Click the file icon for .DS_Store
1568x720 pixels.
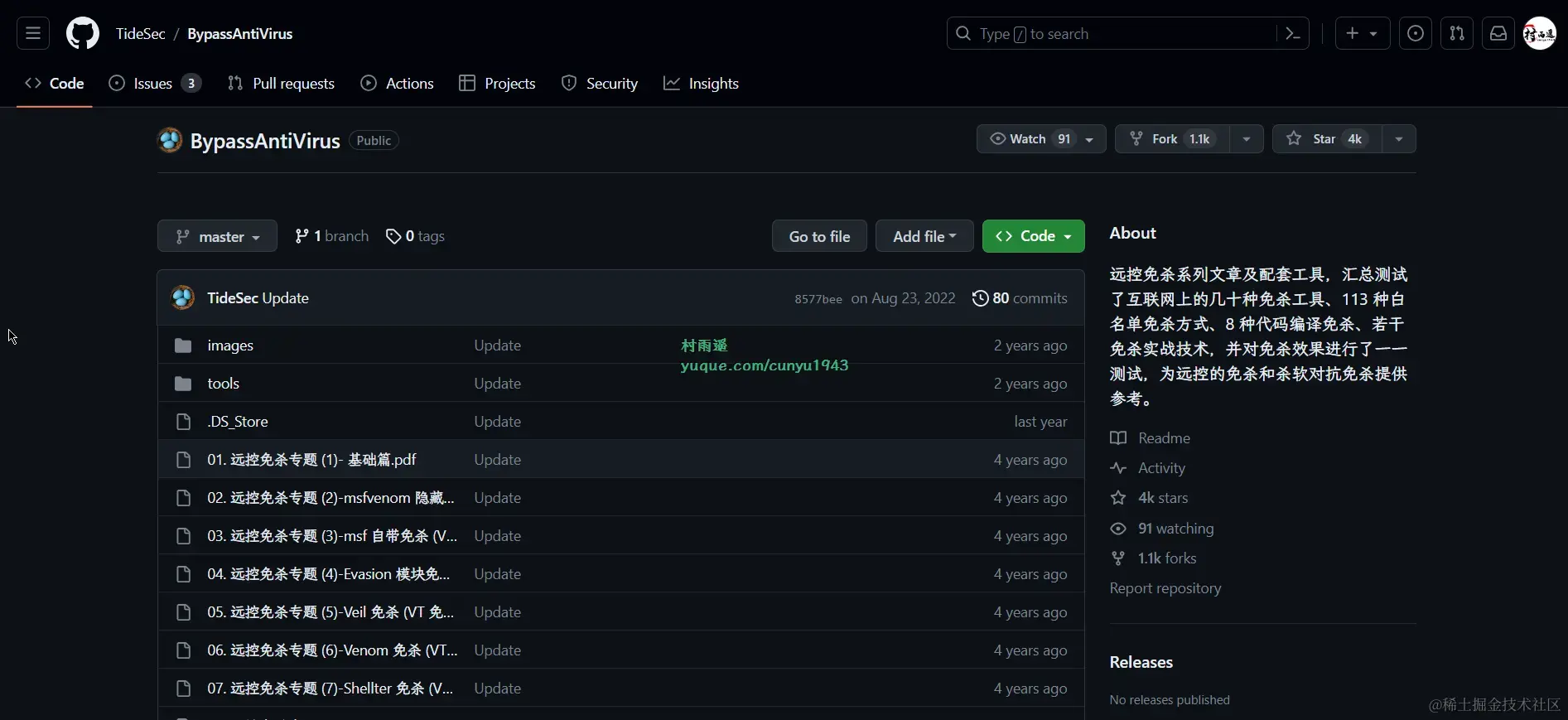pos(183,422)
